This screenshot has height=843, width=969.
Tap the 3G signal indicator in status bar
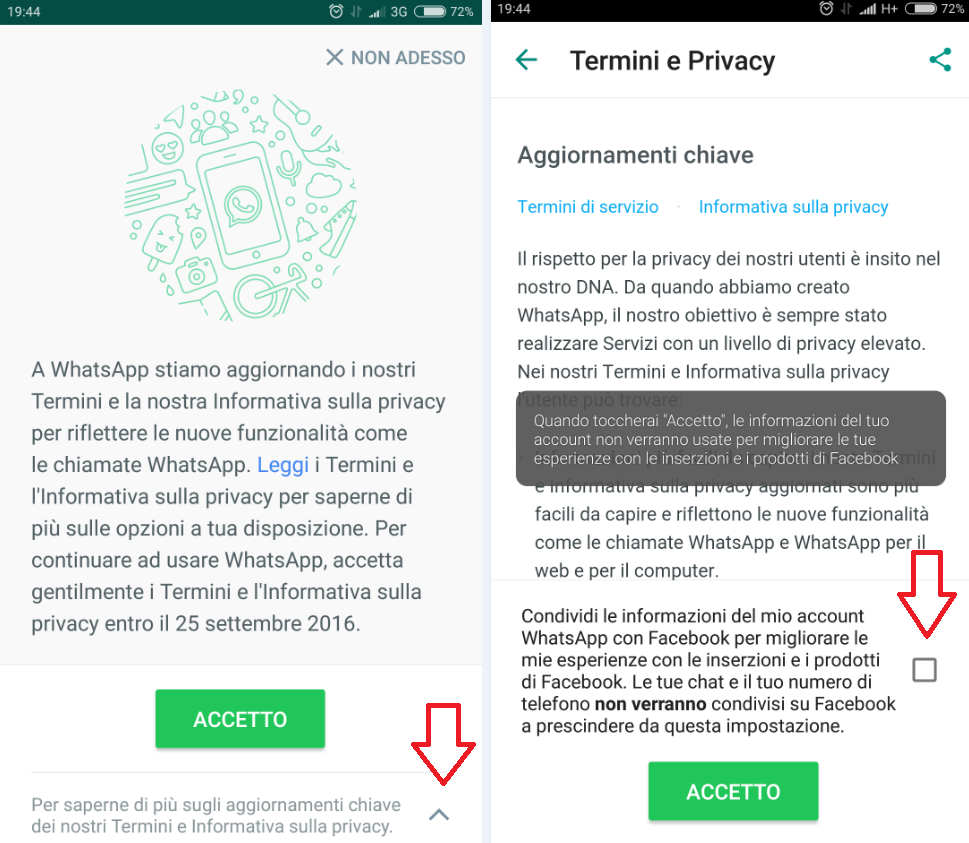click(x=399, y=11)
